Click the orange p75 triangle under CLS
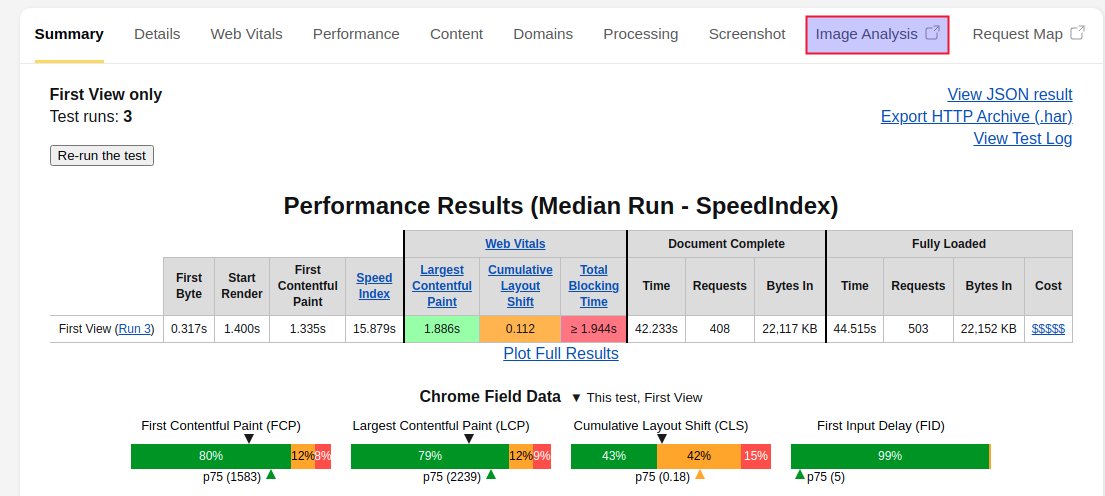The image size is (1105, 496). [x=699, y=475]
